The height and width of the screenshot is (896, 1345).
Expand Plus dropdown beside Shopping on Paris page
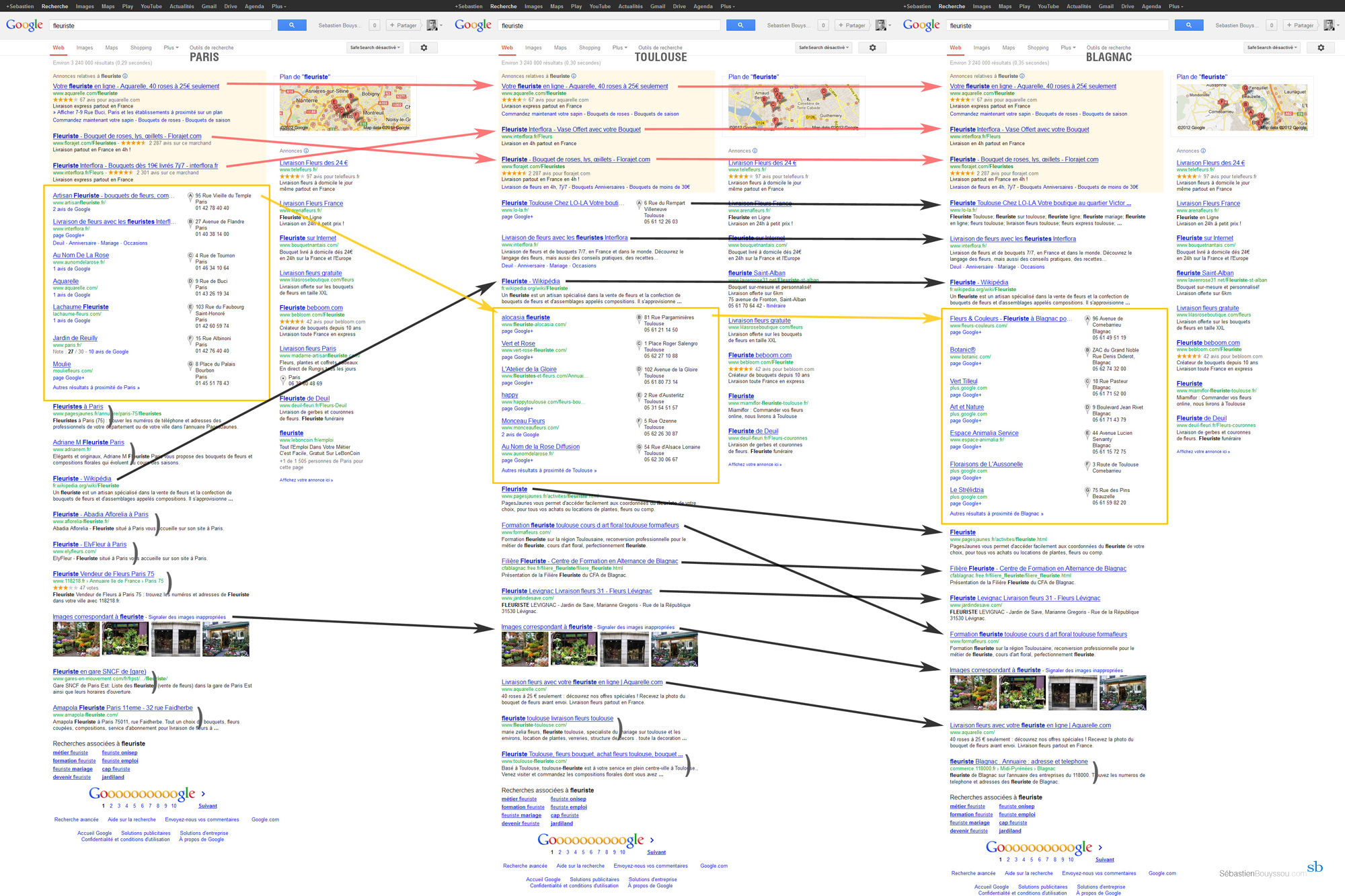(170, 48)
